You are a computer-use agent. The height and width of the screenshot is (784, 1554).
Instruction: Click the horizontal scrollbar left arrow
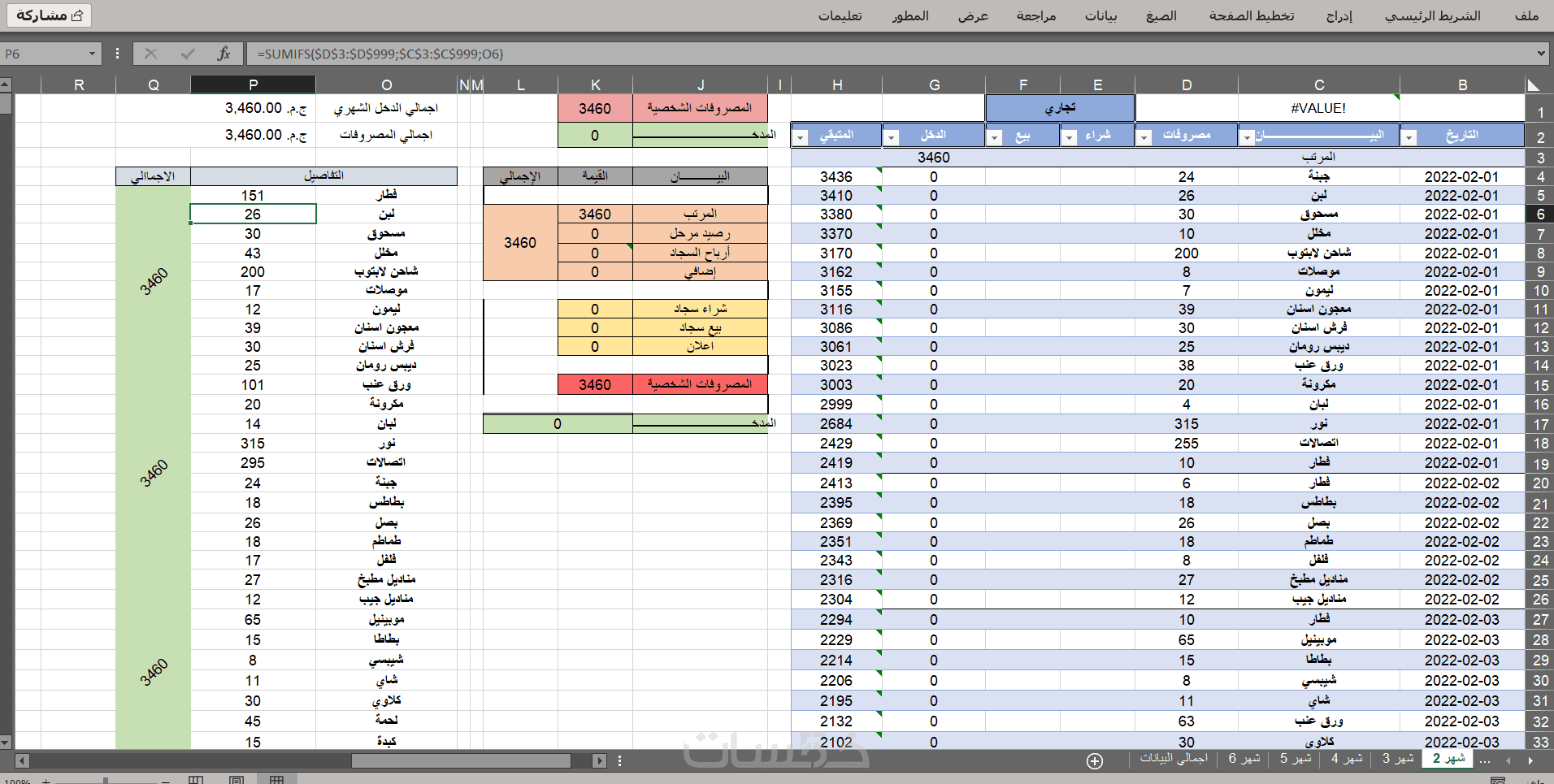22,760
